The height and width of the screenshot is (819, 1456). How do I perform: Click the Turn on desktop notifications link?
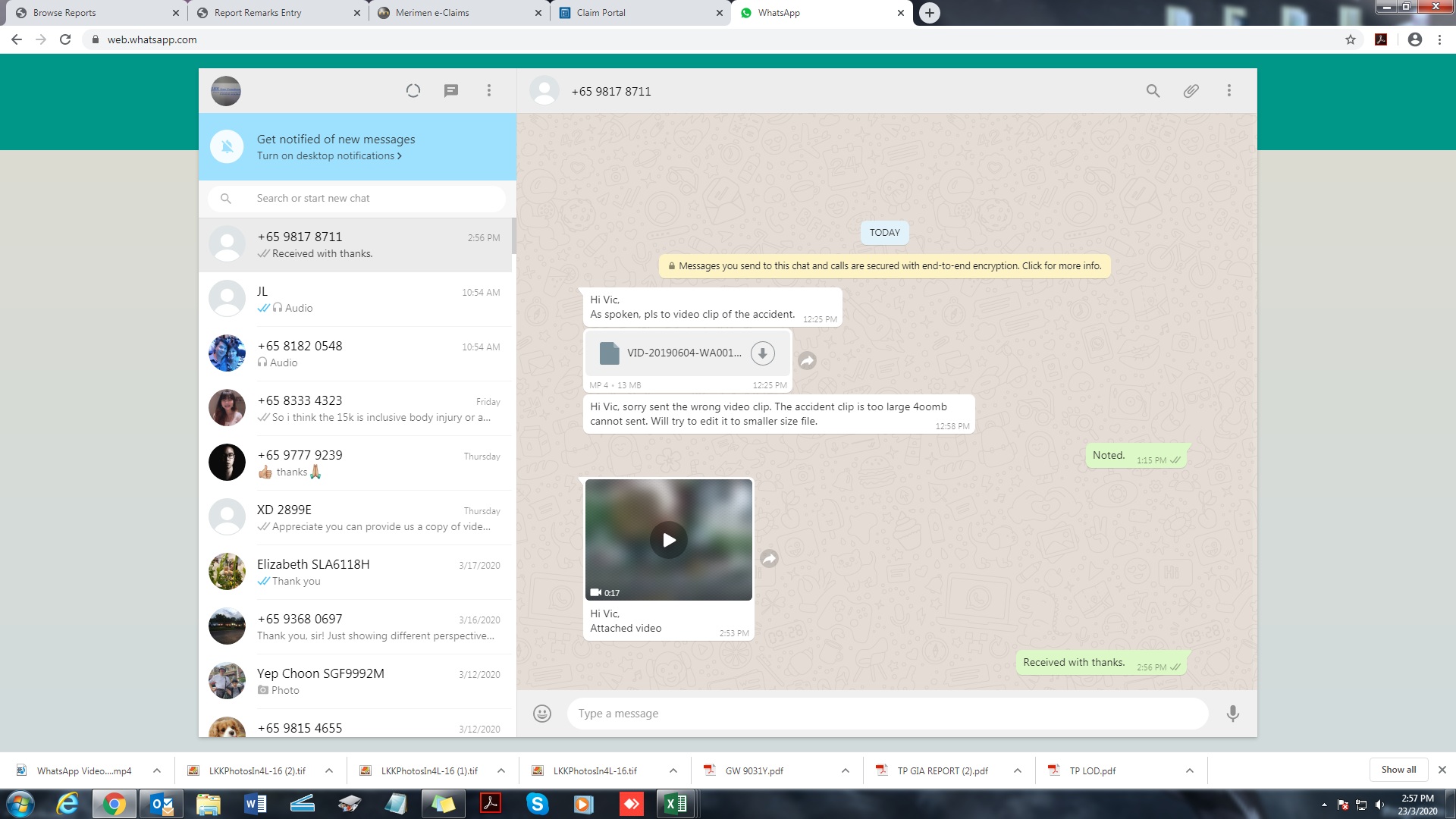(329, 156)
